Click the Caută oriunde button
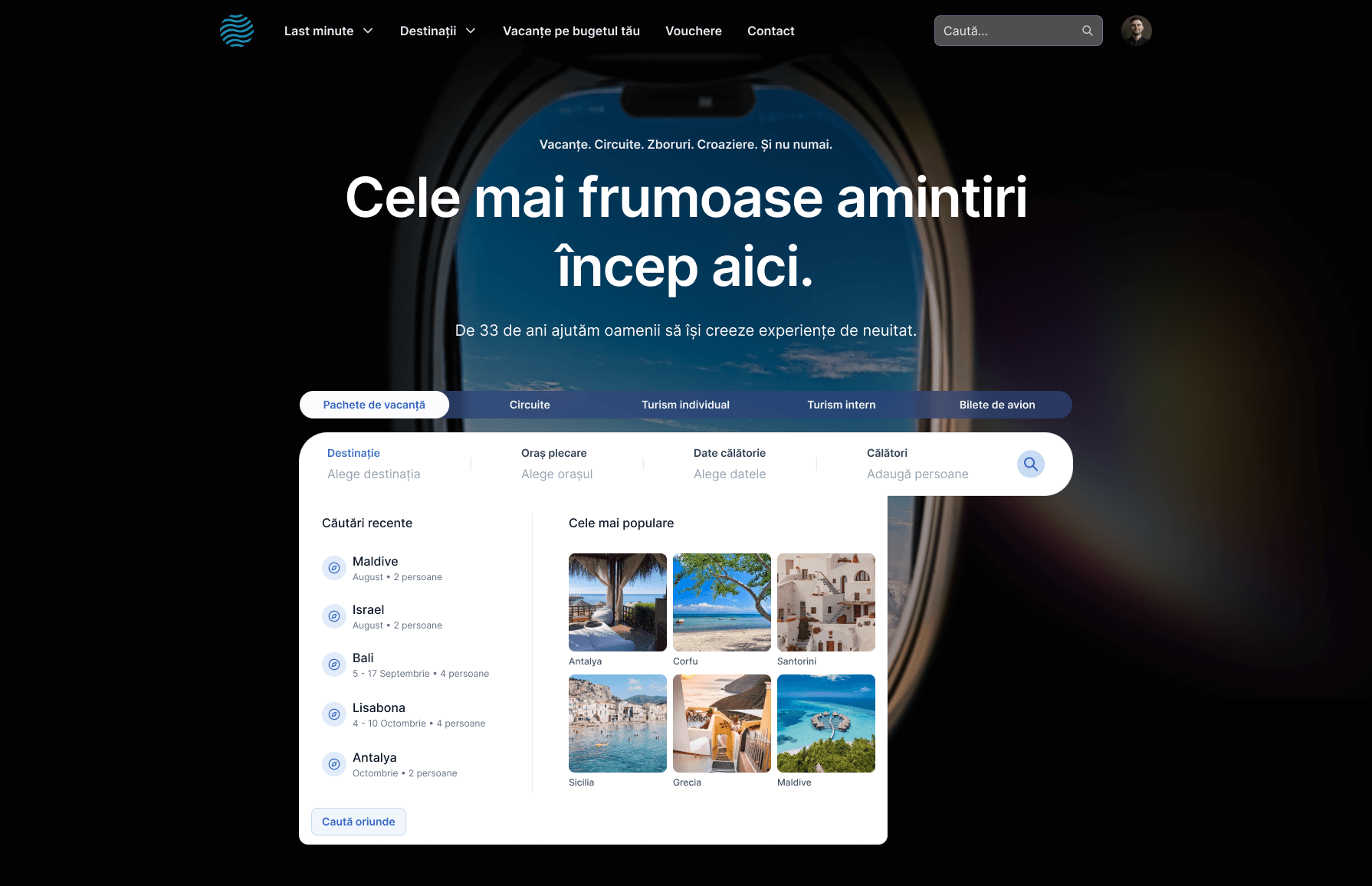 pos(359,822)
